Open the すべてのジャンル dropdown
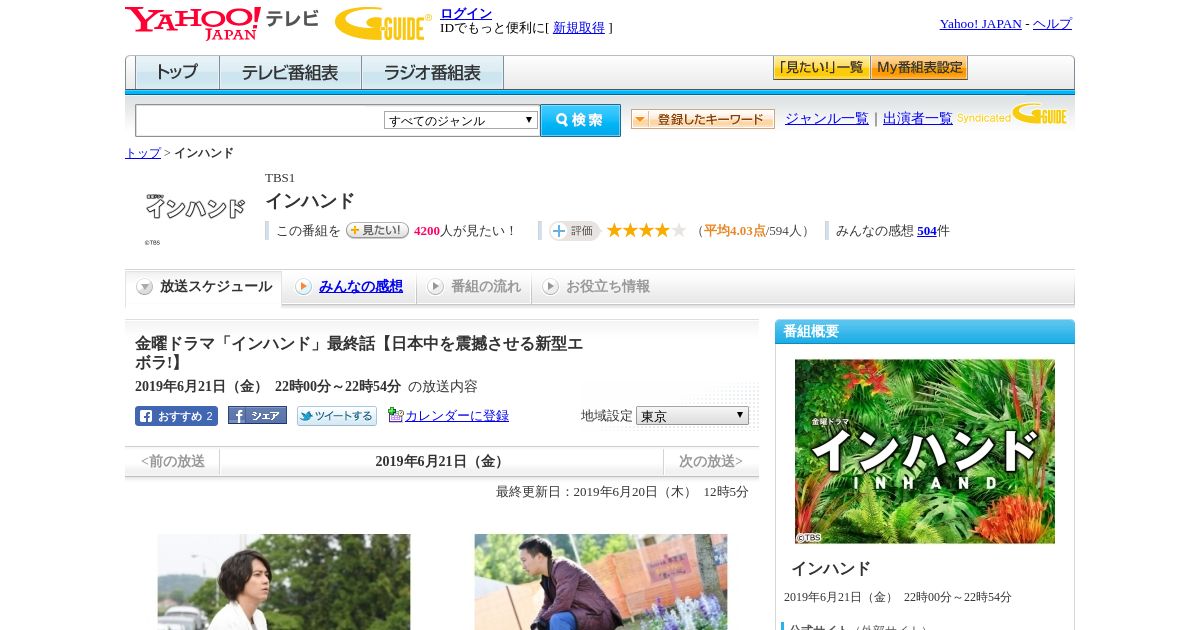Image resolution: width=1200 pixels, height=630 pixels. [461, 120]
